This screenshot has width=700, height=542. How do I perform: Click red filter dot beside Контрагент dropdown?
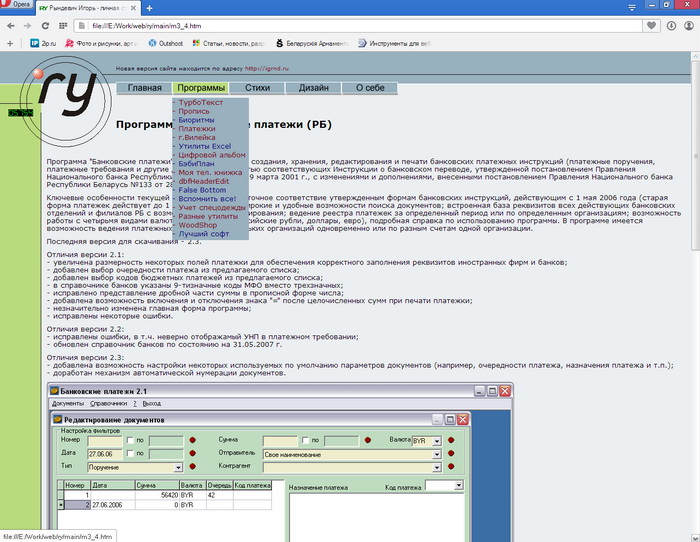point(451,467)
